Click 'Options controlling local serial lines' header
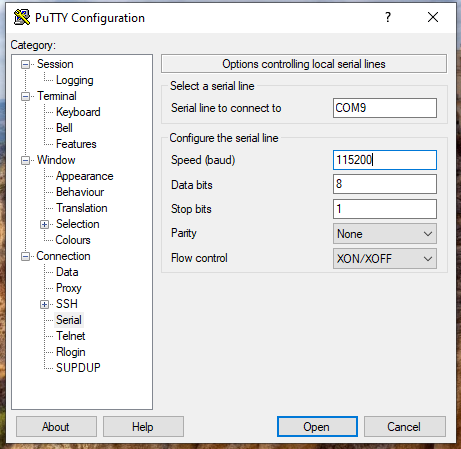The height and width of the screenshot is (449, 461). 304,64
